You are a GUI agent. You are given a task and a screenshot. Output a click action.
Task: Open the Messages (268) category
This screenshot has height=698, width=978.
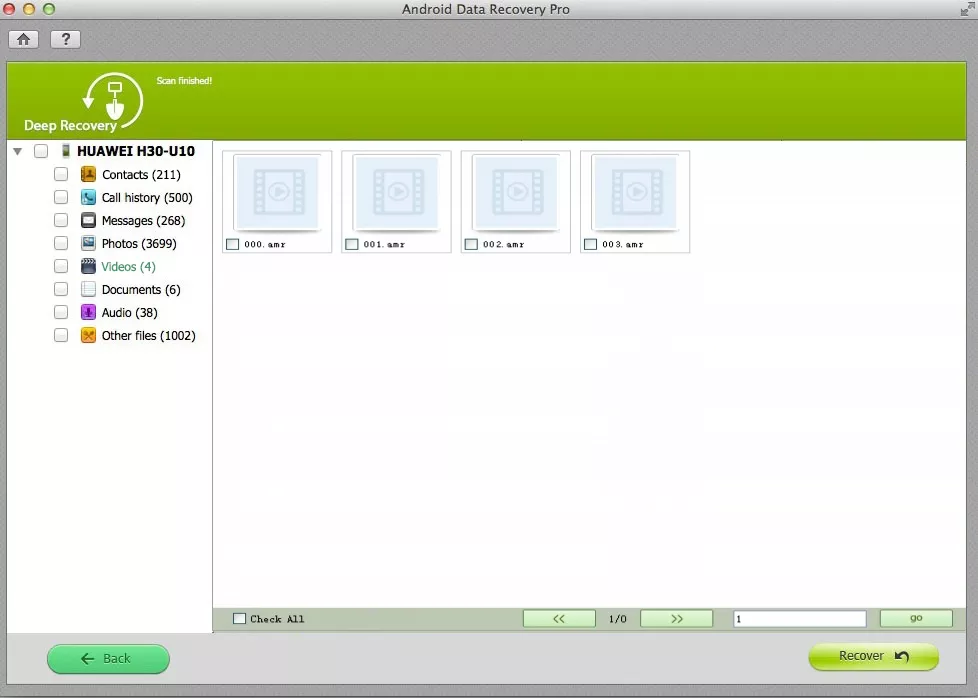(x=143, y=221)
